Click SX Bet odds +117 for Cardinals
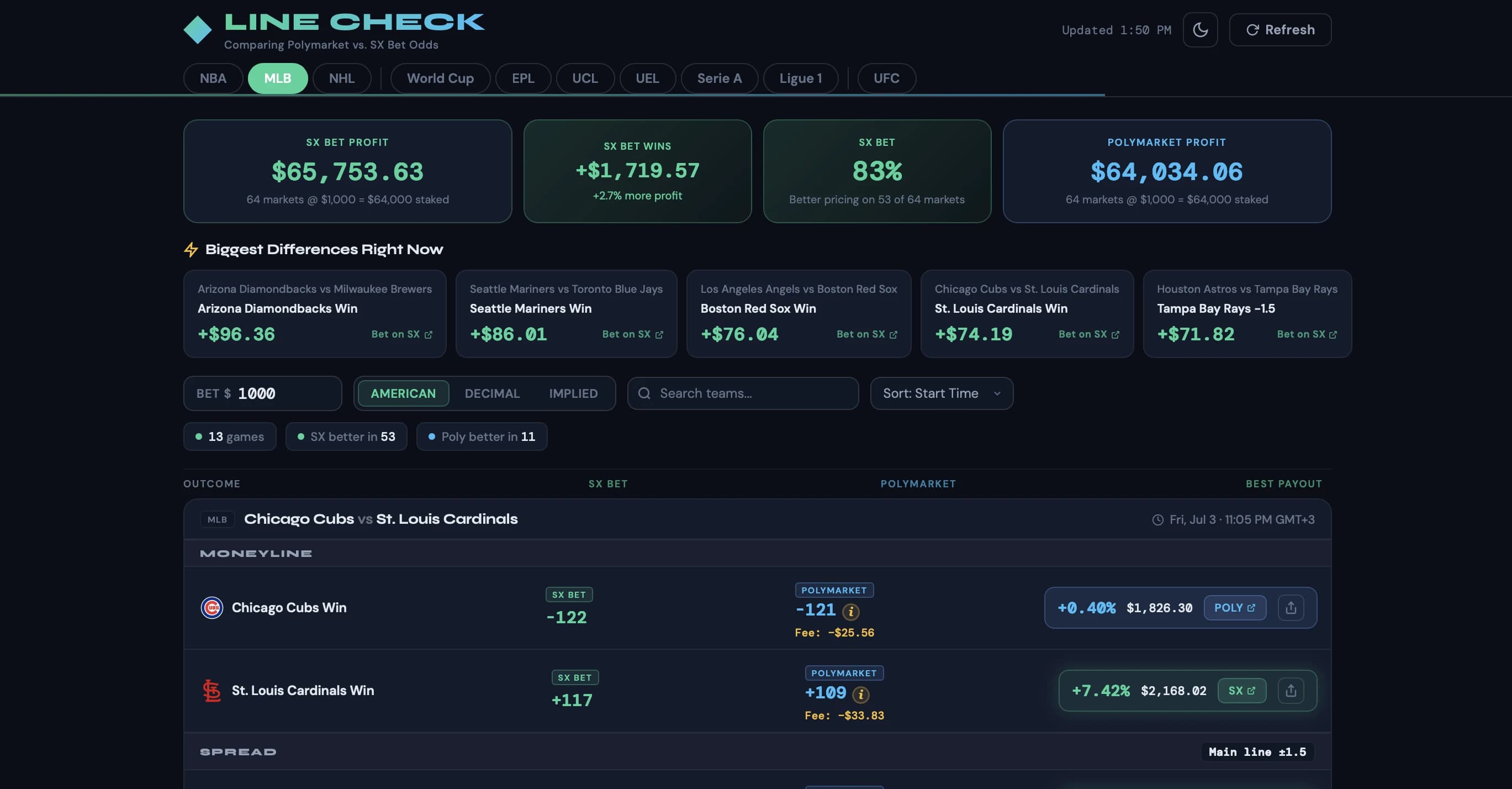This screenshot has width=1512, height=789. click(572, 699)
